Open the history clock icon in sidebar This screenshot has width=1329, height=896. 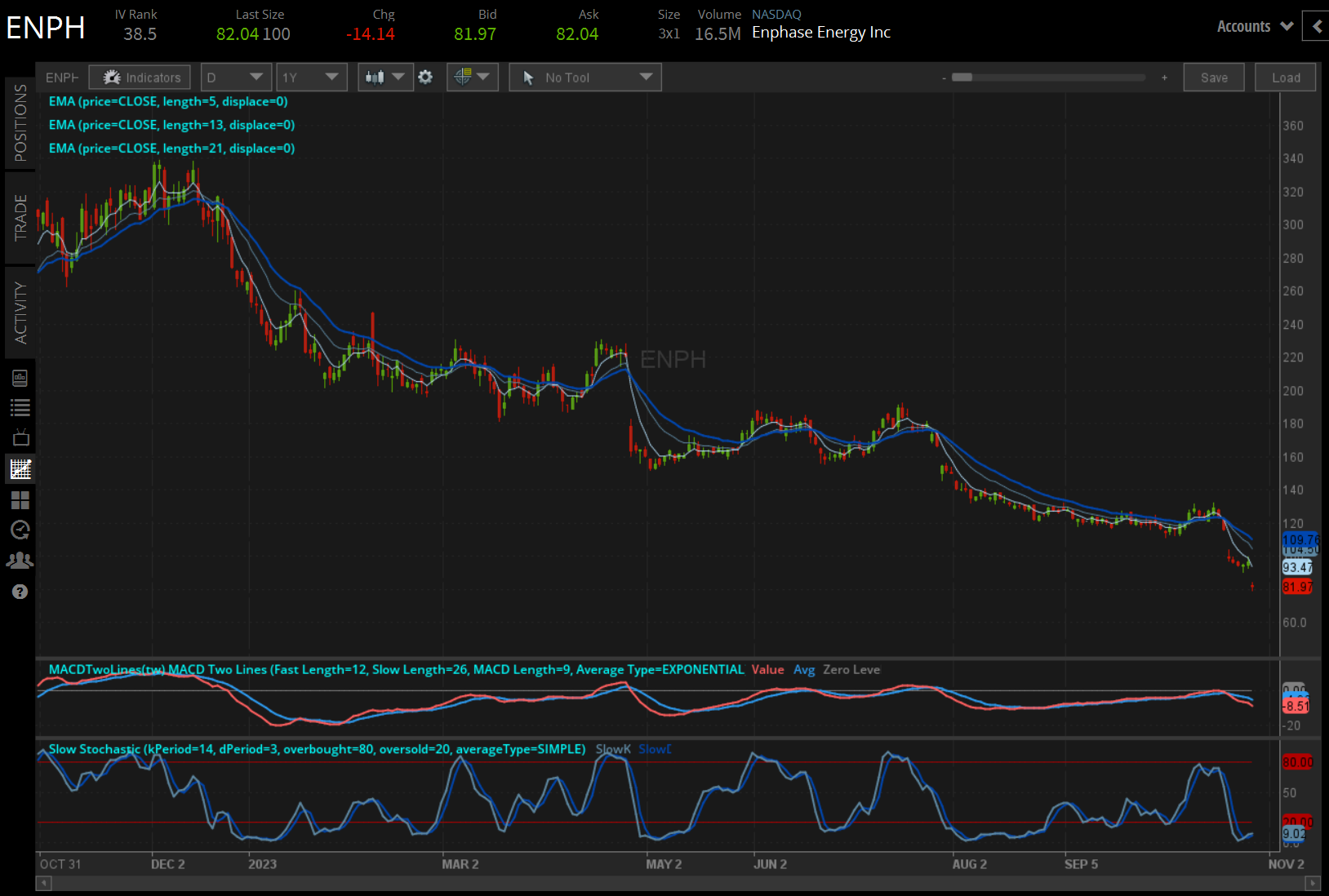click(x=20, y=530)
